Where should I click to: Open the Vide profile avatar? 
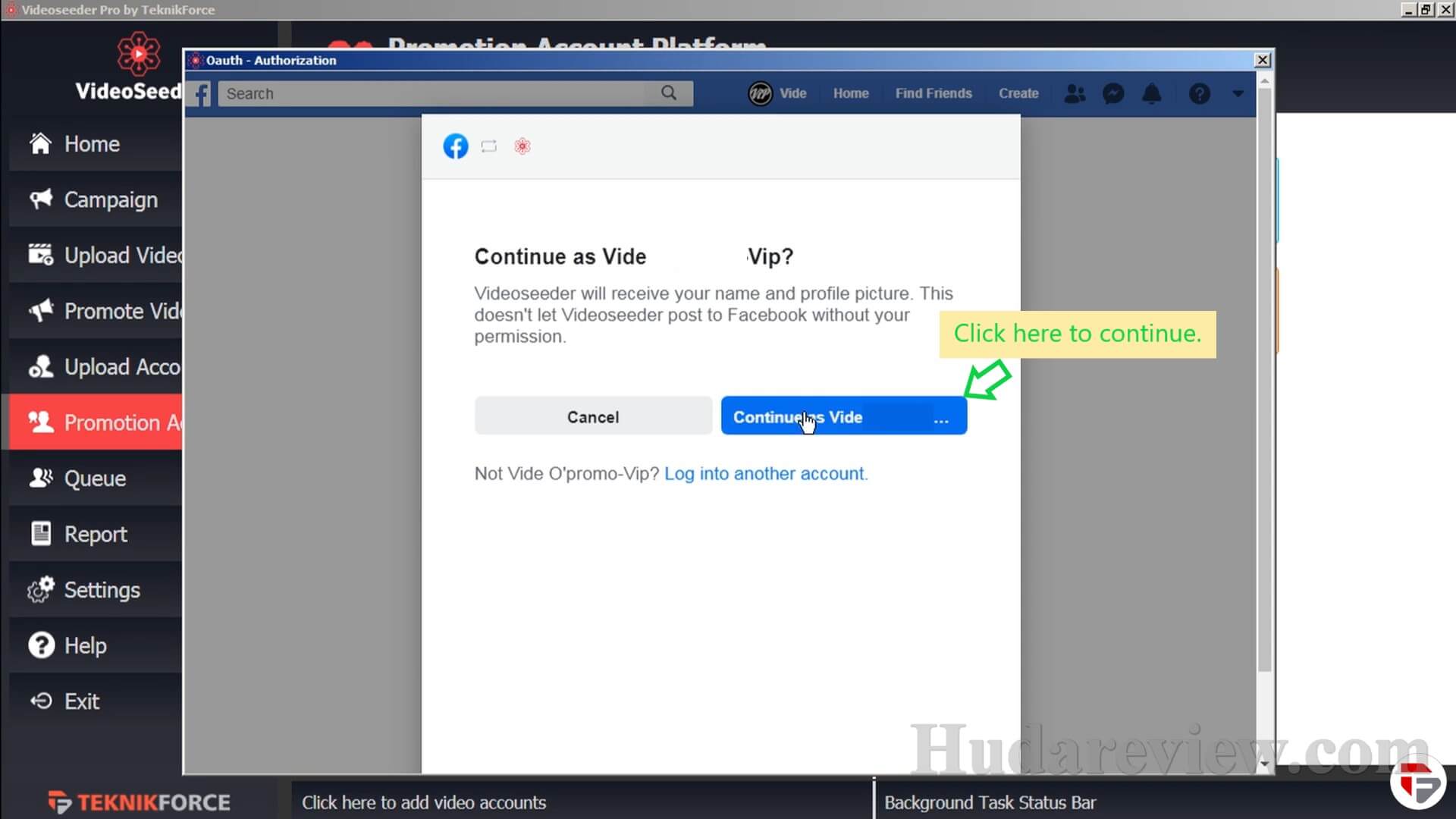click(x=760, y=93)
